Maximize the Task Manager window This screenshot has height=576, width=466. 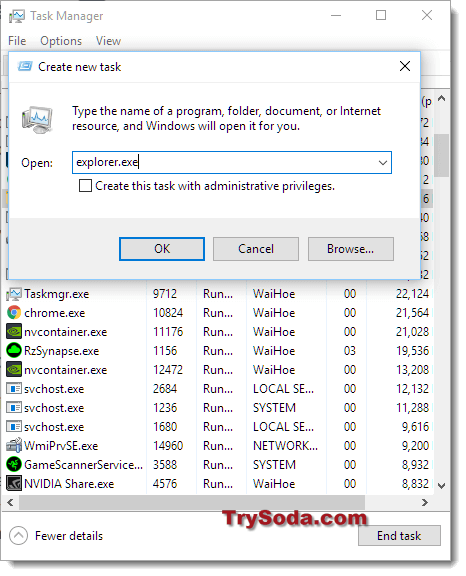coord(381,15)
